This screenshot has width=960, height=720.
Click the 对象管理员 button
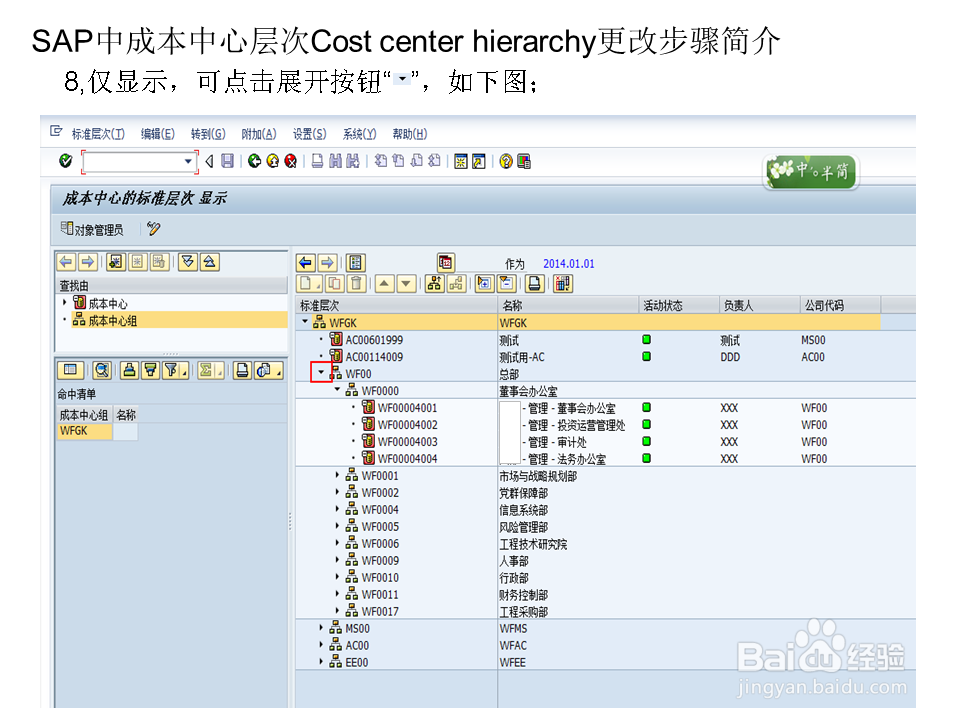(x=92, y=229)
